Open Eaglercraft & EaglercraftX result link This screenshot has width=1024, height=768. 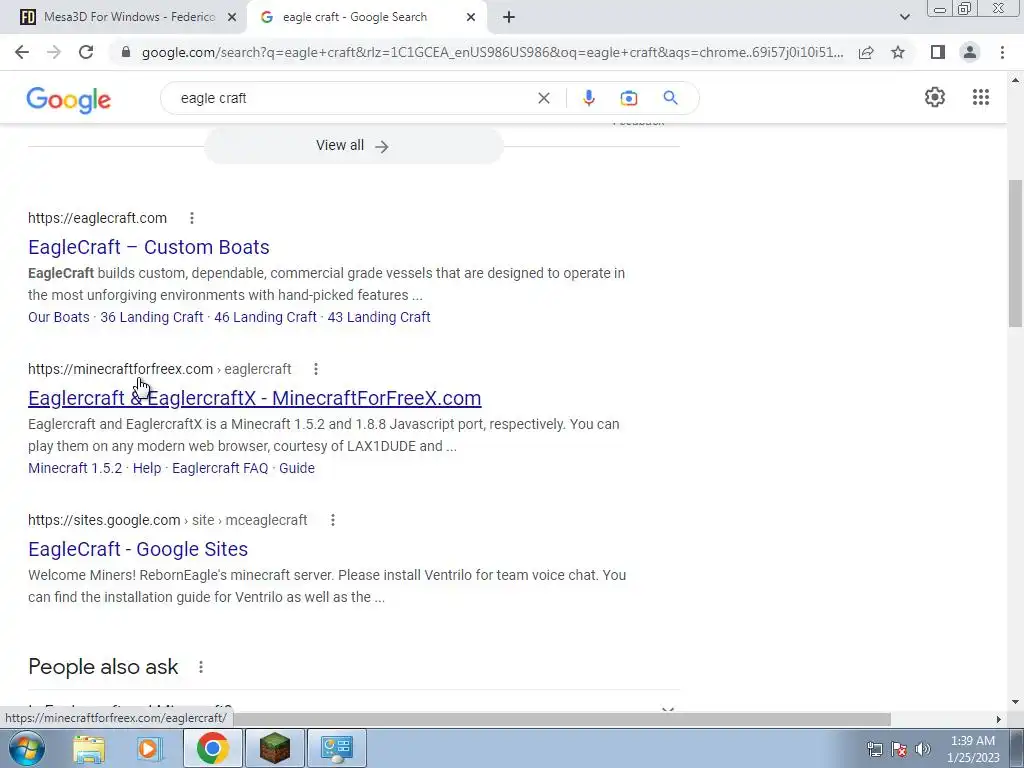coord(255,398)
